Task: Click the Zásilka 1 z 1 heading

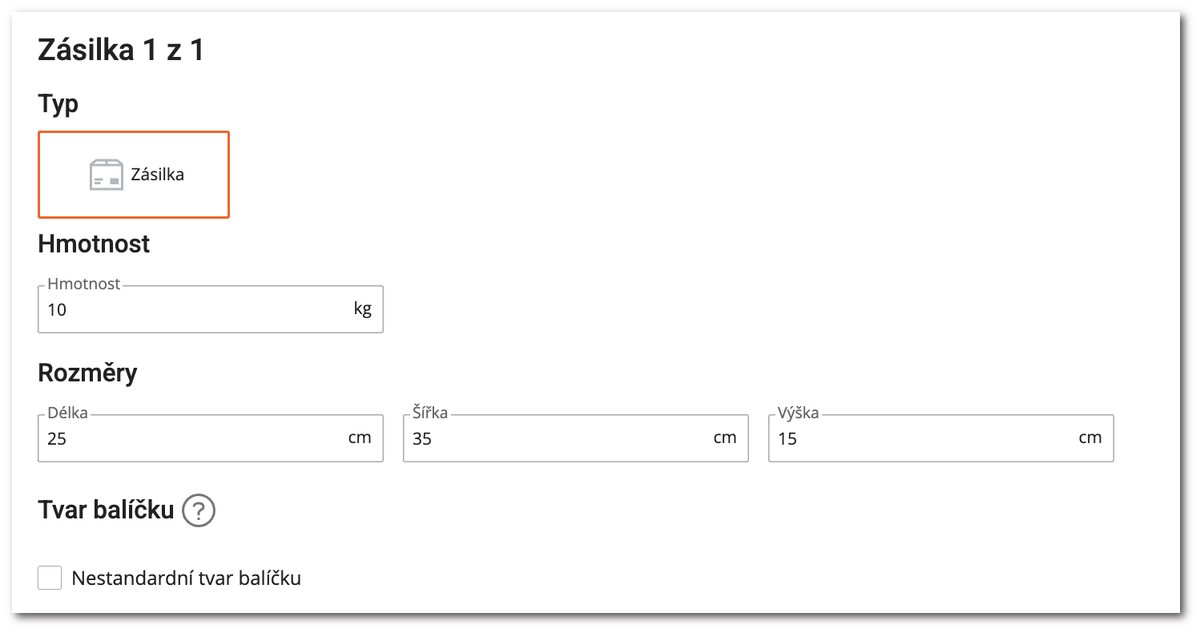Action: point(121,51)
